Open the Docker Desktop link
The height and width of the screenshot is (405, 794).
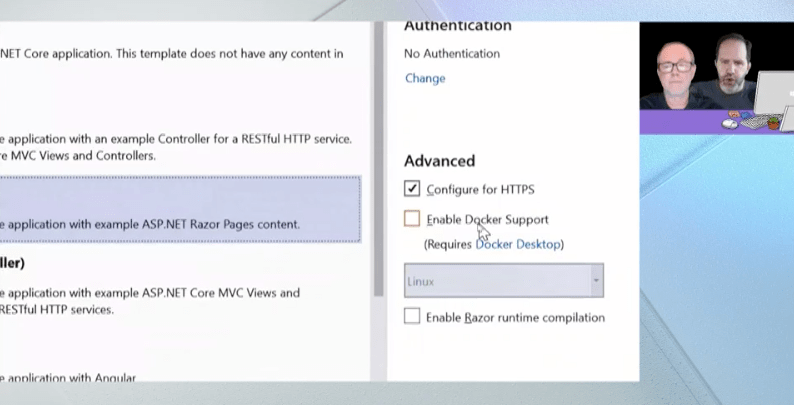click(x=518, y=244)
